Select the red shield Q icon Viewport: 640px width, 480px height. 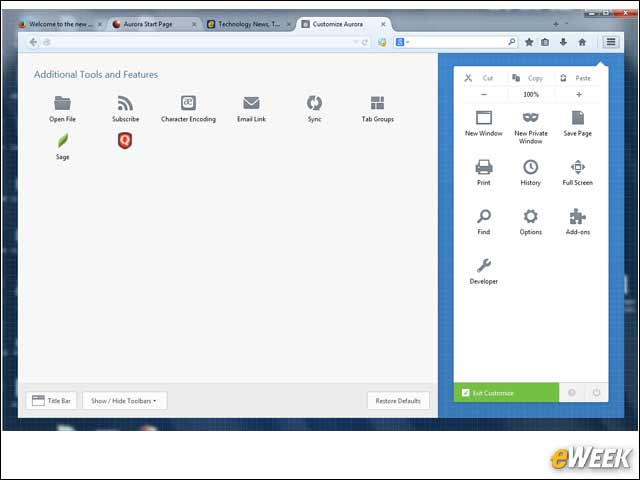[x=125, y=141]
